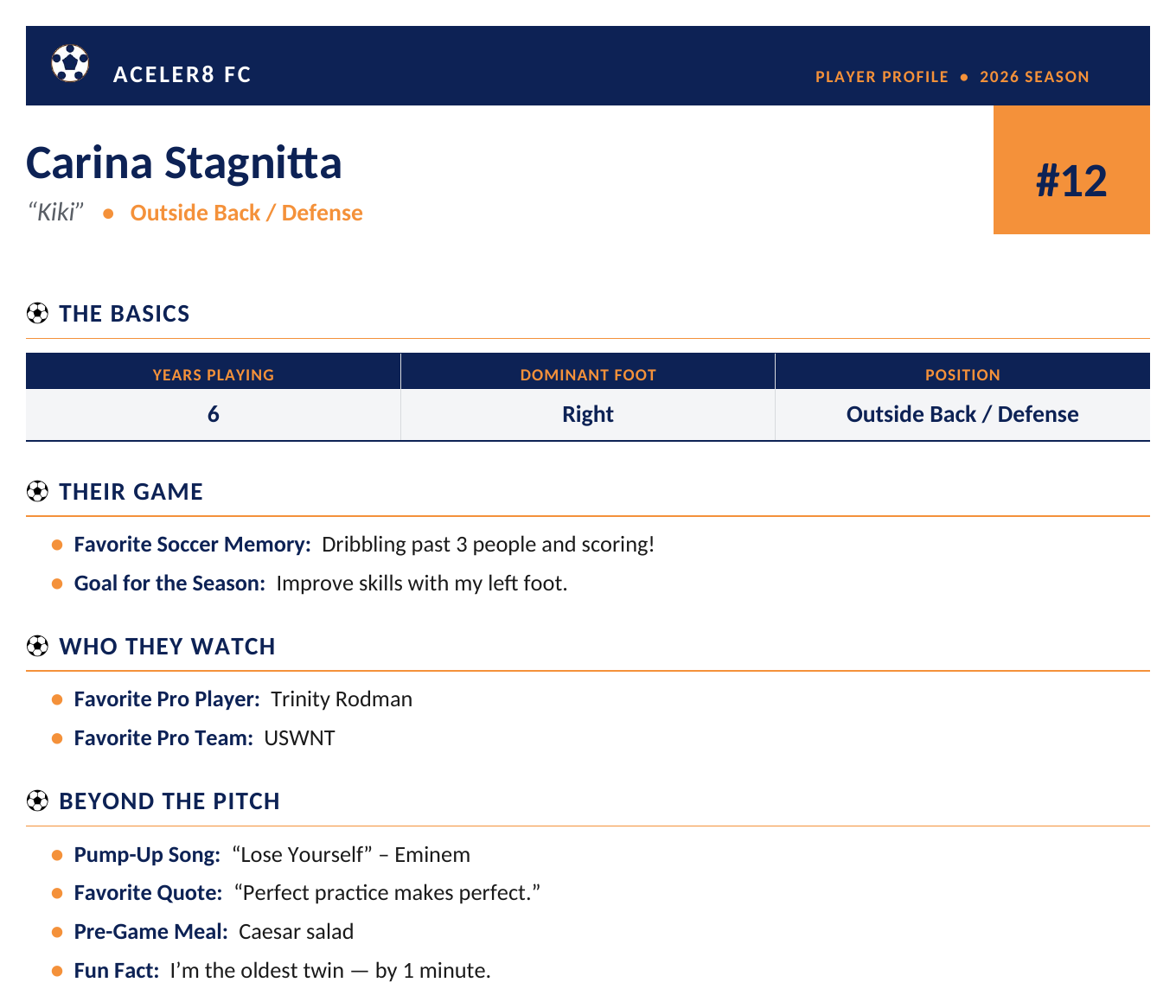Click the nickname “Kiki”

[56, 212]
